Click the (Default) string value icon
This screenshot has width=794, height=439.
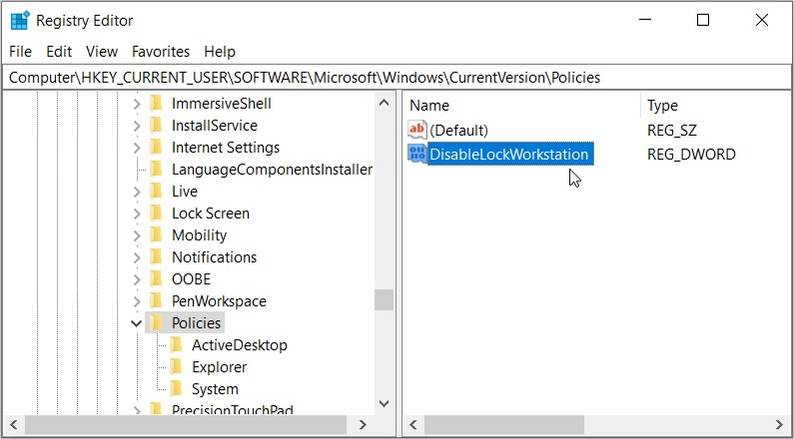coord(418,130)
